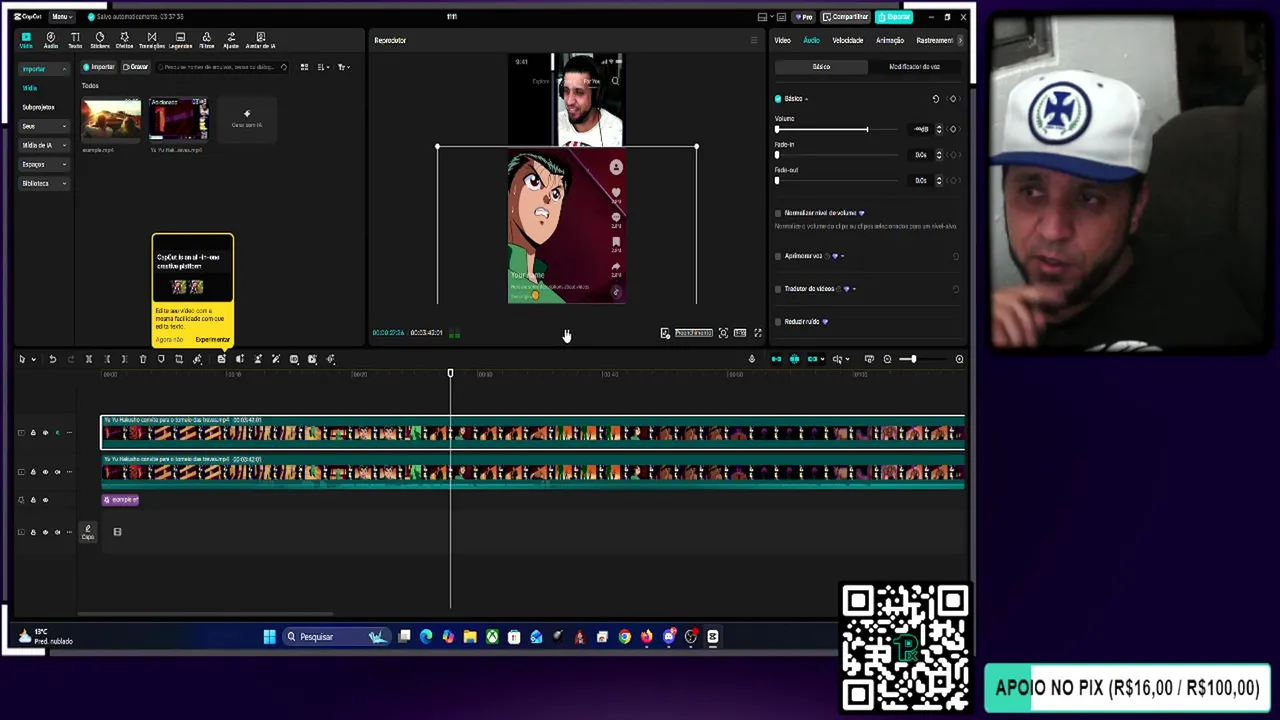Select the example.mp4 media thumbnail
Screen dimensions: 1280x720
point(111,119)
